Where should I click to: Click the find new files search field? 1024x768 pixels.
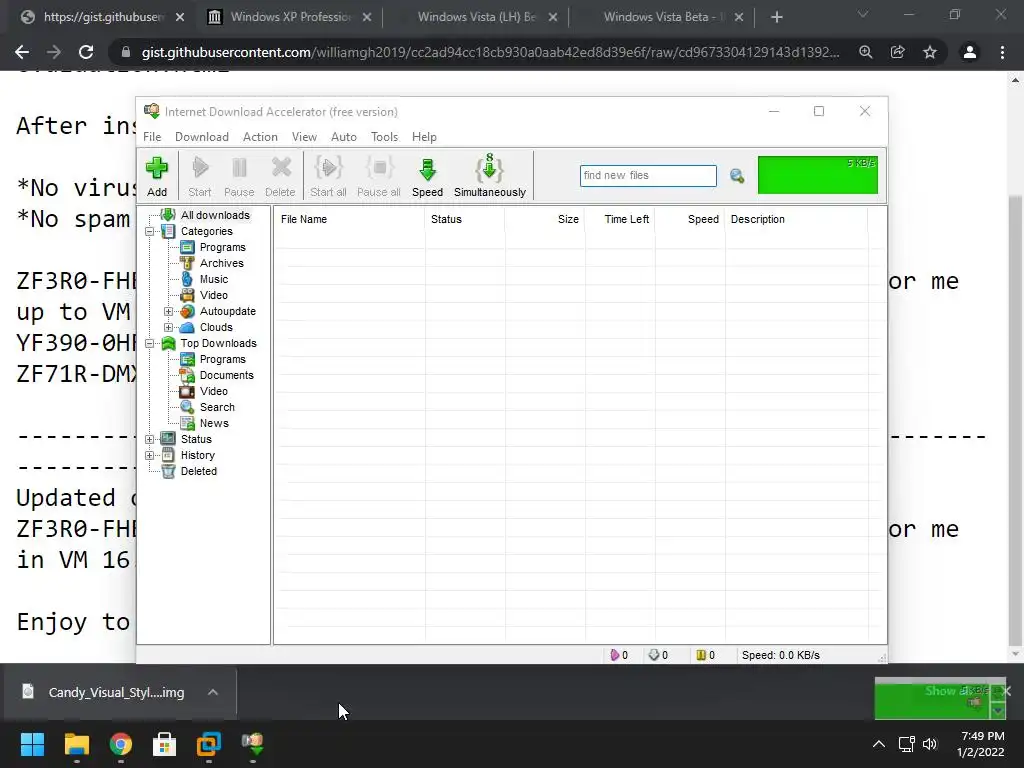click(648, 175)
